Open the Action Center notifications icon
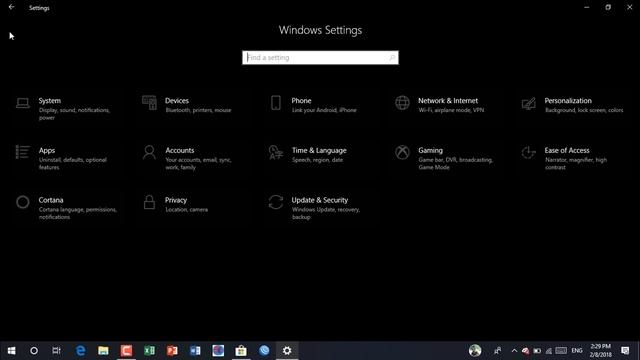This screenshot has width=640, height=360. (x=625, y=351)
